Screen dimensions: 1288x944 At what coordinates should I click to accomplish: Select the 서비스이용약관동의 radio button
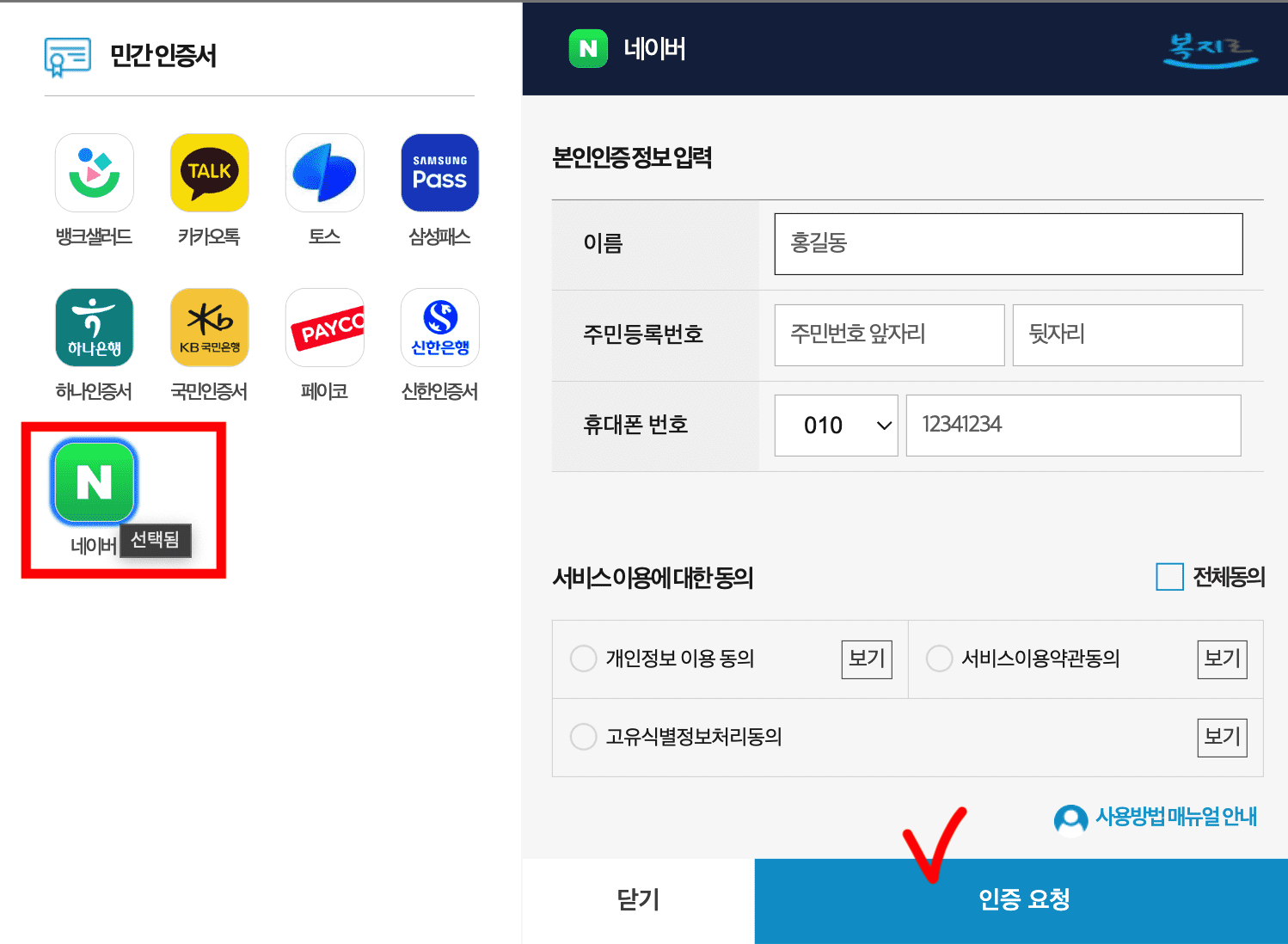point(939,659)
